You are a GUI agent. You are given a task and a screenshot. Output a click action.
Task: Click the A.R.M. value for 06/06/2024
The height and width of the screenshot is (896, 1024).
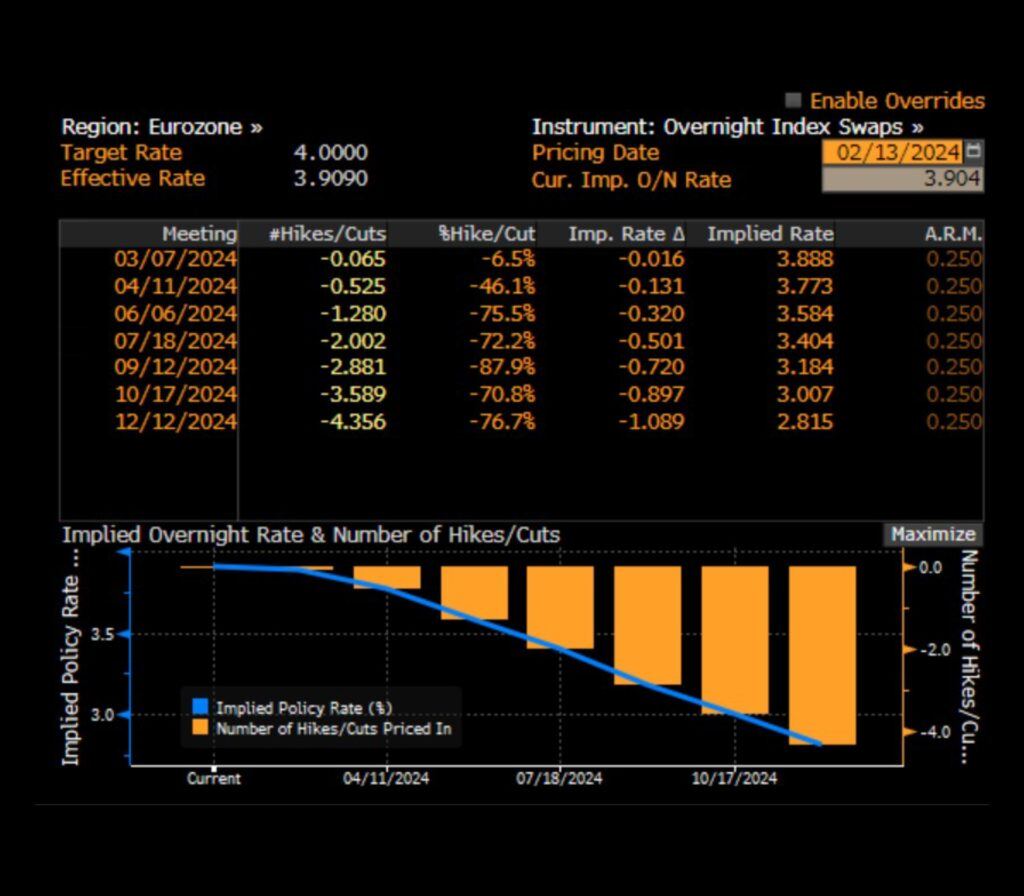coord(954,314)
